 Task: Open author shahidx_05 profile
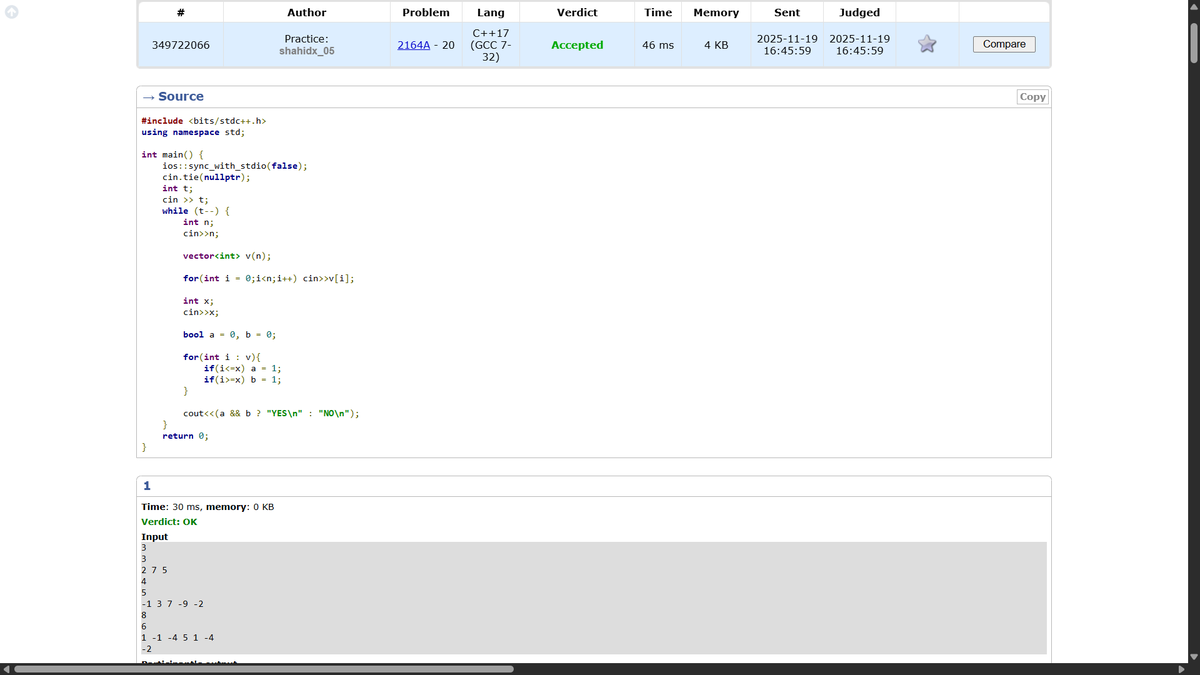(306, 51)
